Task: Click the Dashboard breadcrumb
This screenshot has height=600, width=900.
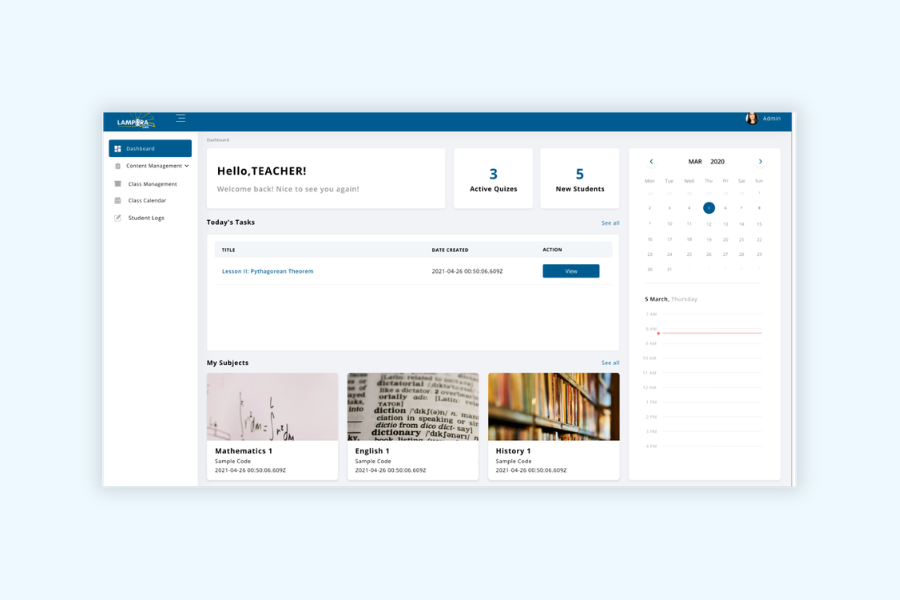Action: 218,140
